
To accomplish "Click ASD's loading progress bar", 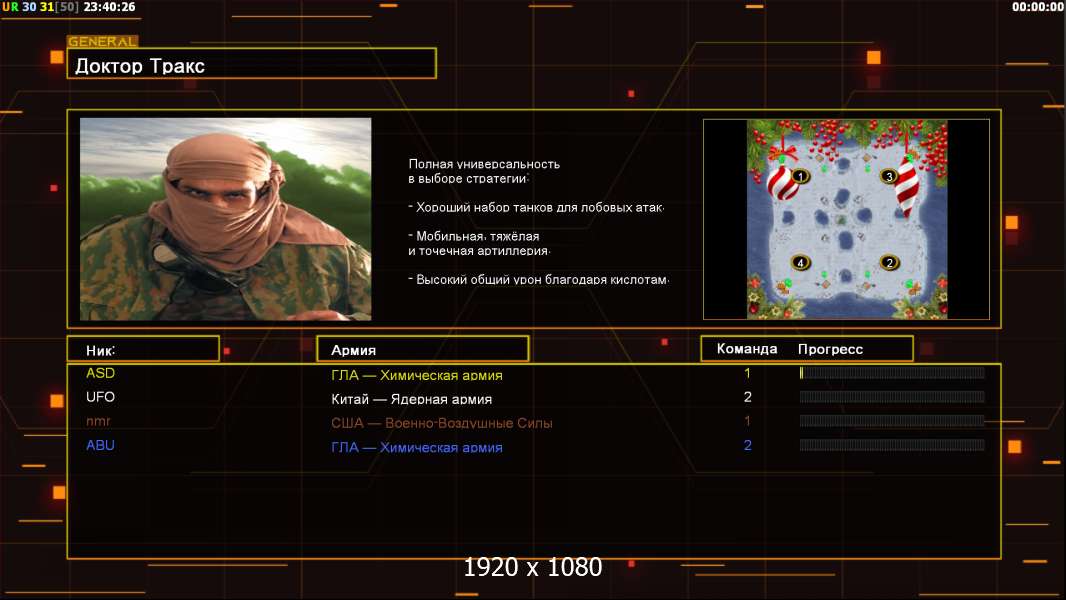I will (892, 372).
